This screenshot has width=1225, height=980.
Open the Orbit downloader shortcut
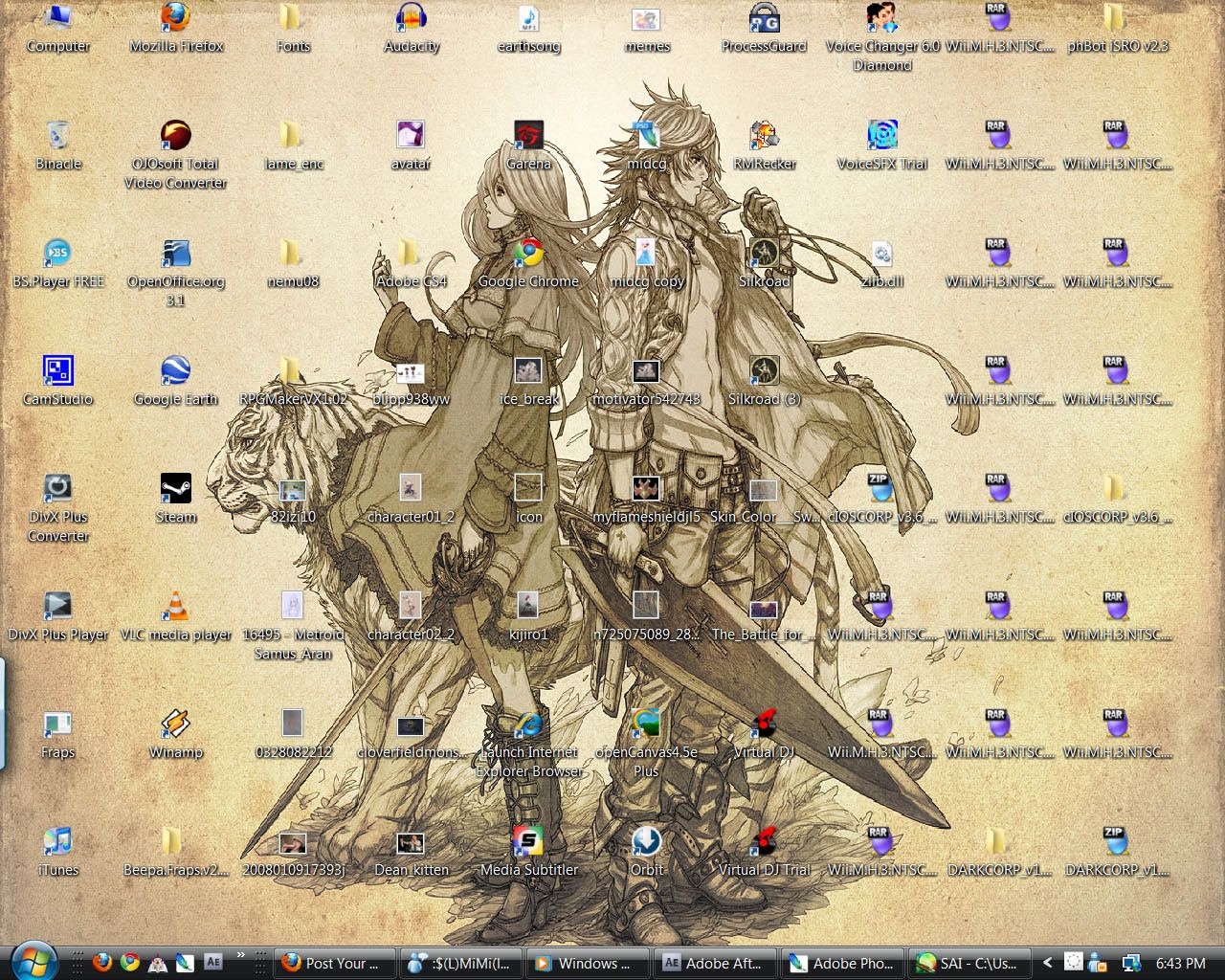pyautogui.click(x=647, y=852)
